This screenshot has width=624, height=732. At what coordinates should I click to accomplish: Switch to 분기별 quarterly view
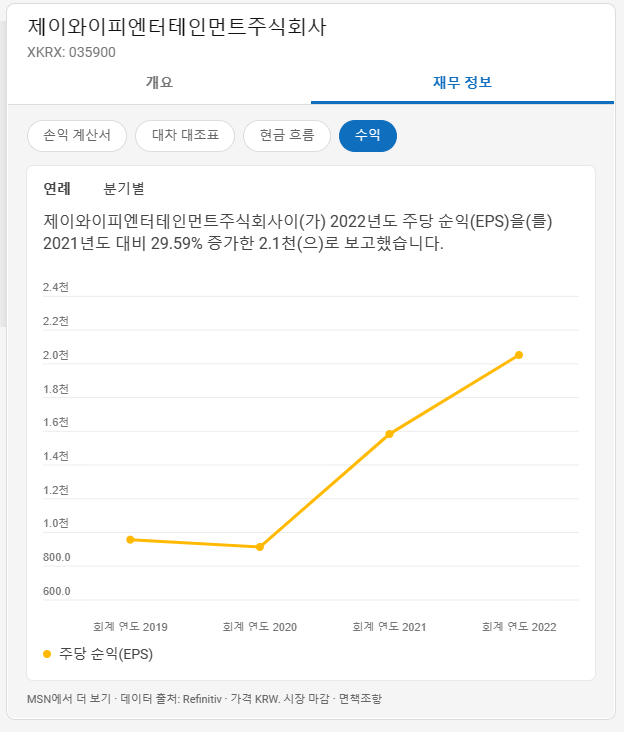[x=124, y=189]
